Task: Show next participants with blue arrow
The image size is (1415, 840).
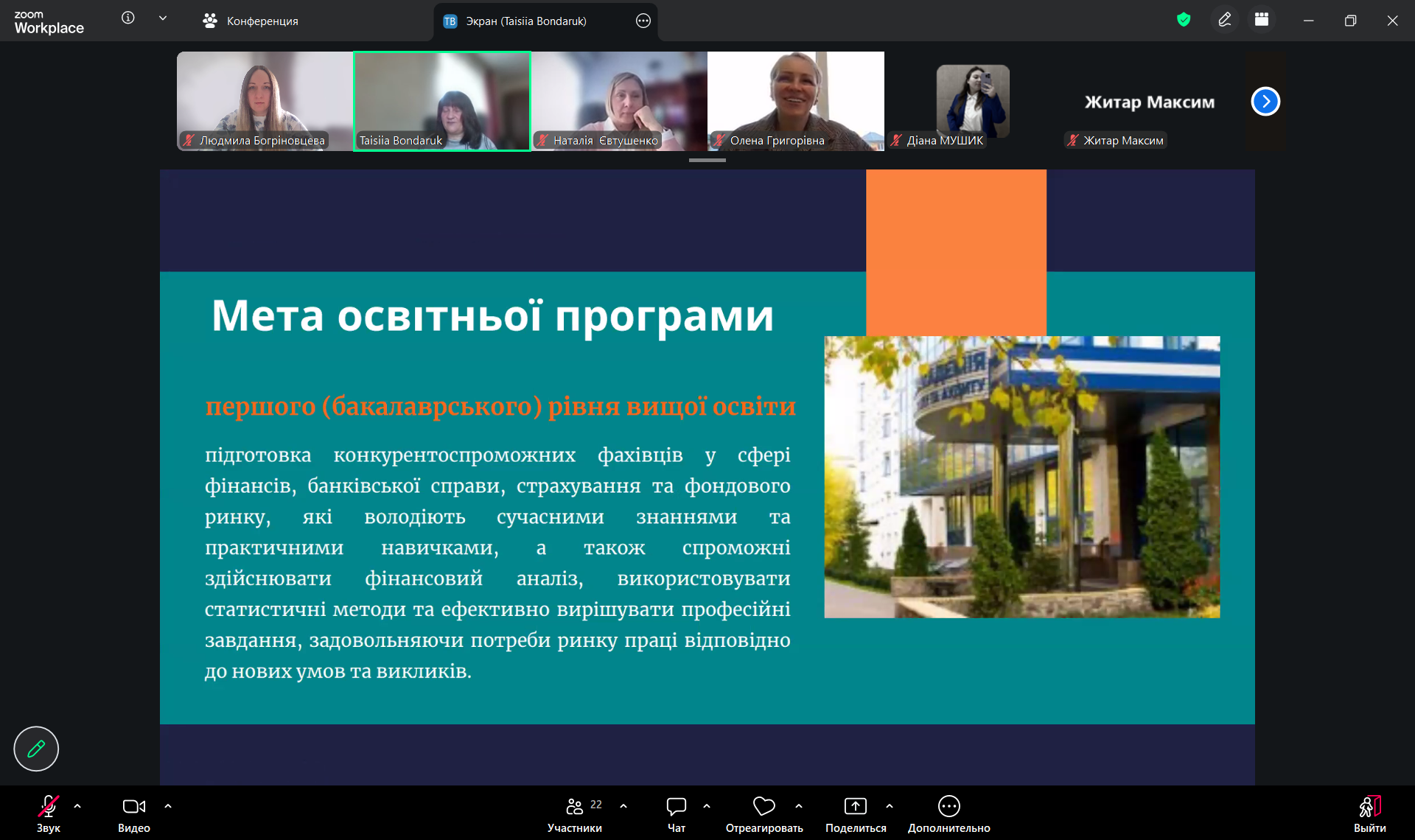Action: point(1265,101)
